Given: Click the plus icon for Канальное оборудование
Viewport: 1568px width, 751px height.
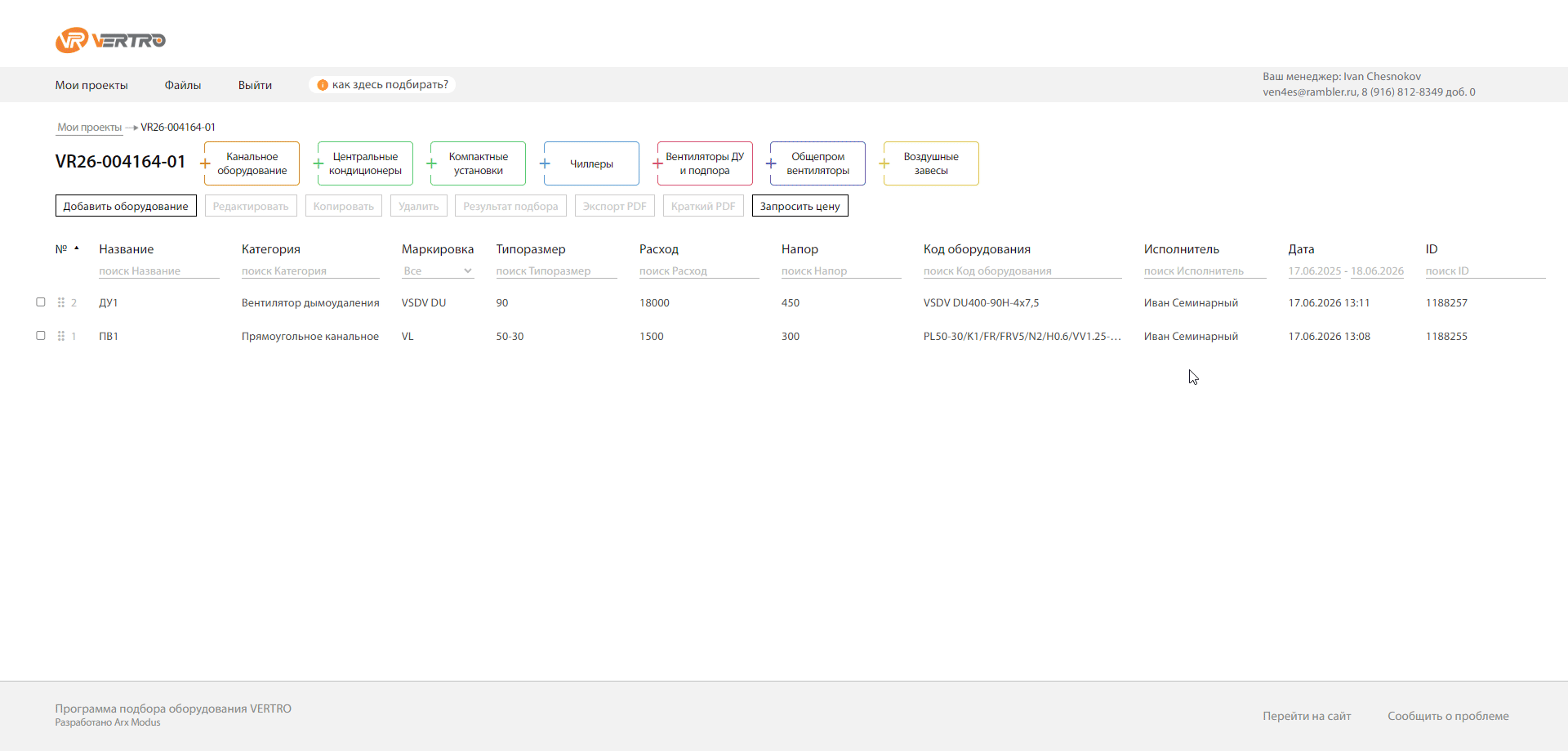Looking at the screenshot, I should pyautogui.click(x=205, y=163).
